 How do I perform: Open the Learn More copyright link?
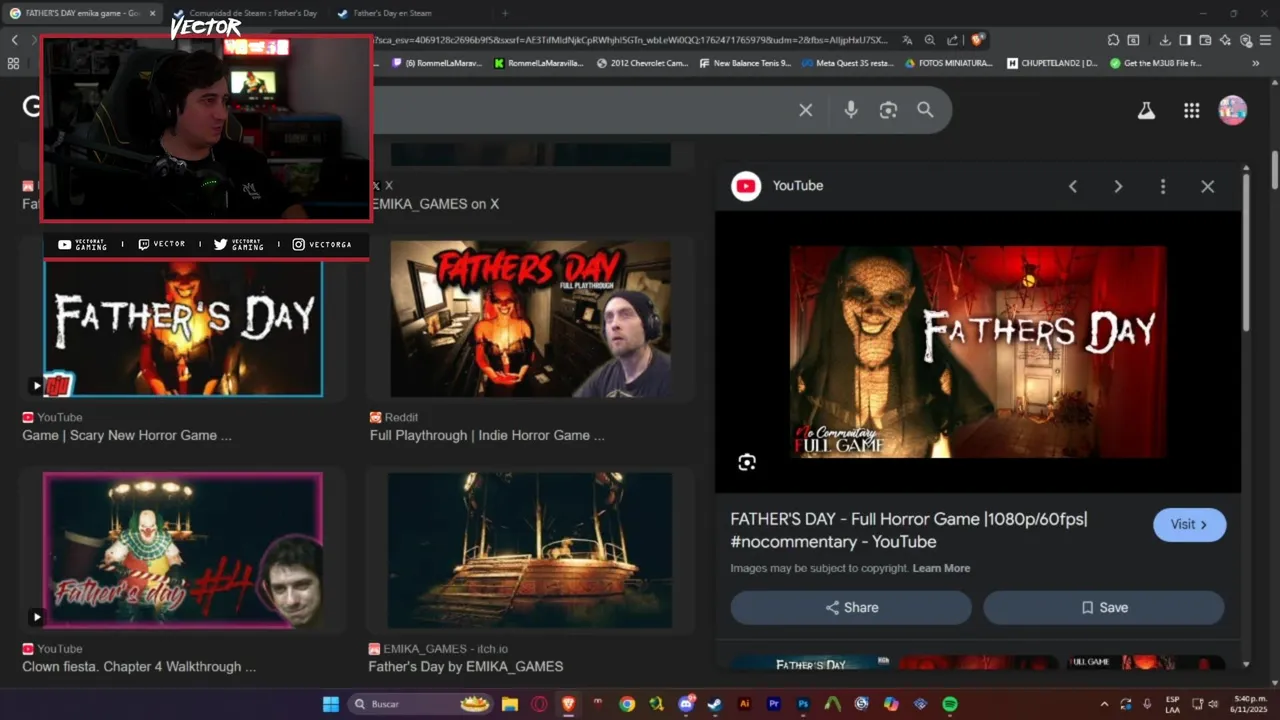coord(941,568)
